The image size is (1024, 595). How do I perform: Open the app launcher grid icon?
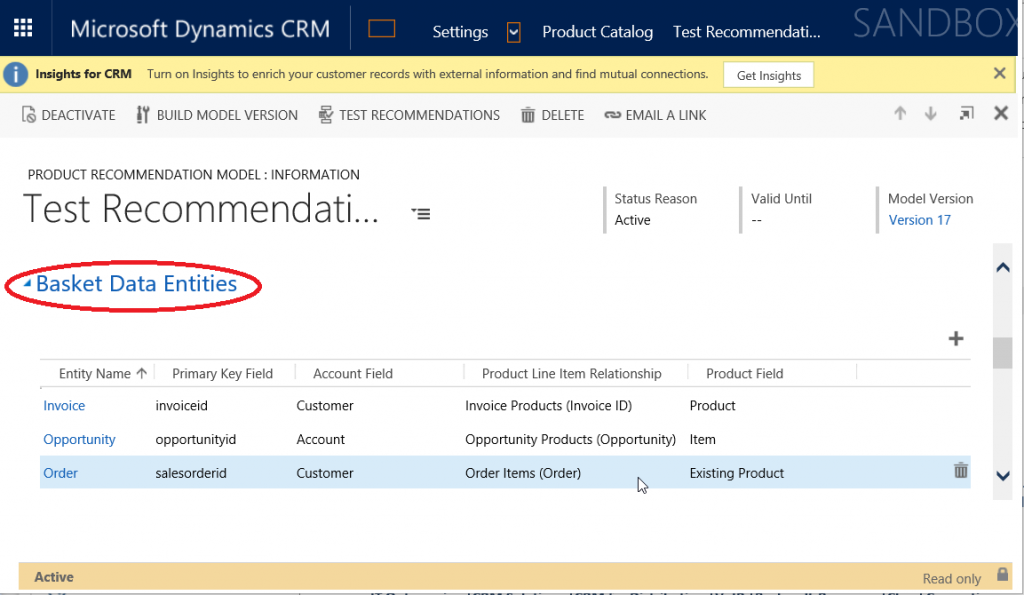(23, 27)
